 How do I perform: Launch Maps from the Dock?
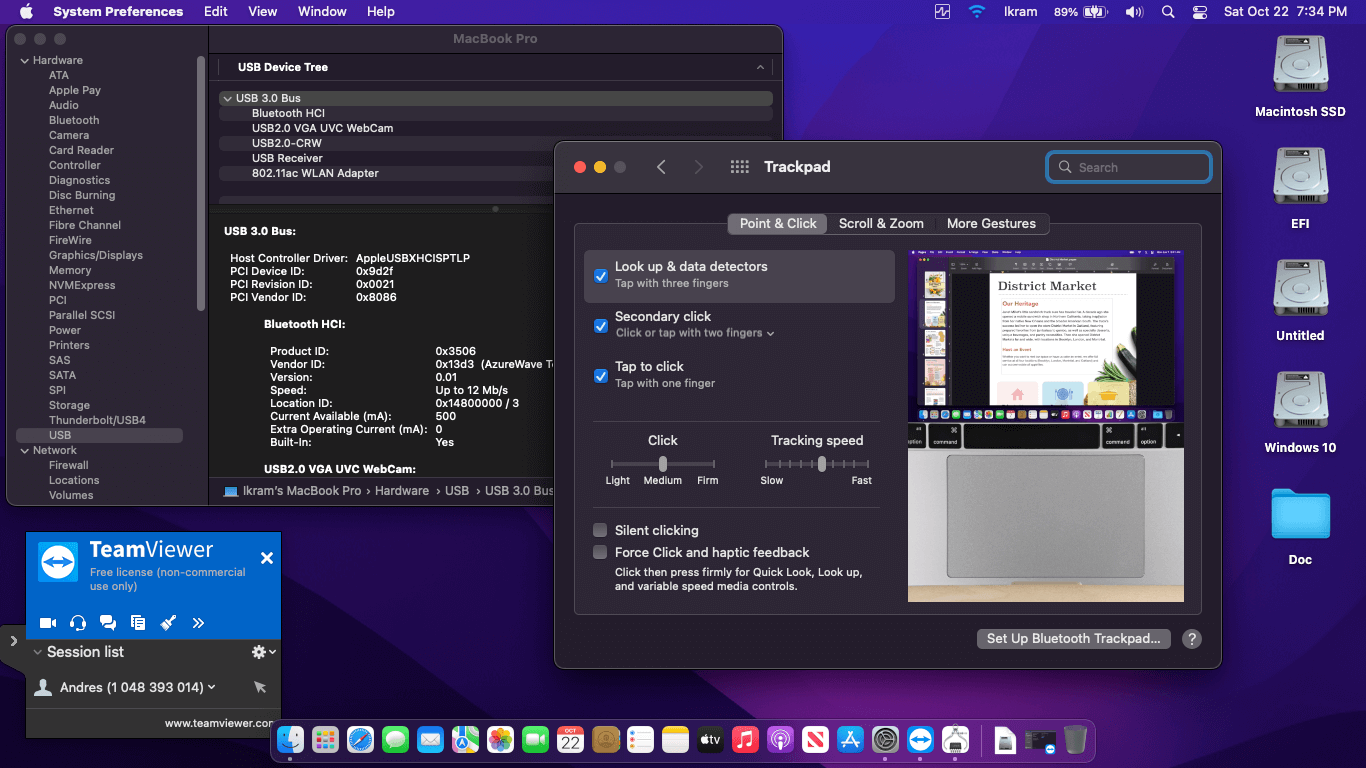click(x=465, y=740)
